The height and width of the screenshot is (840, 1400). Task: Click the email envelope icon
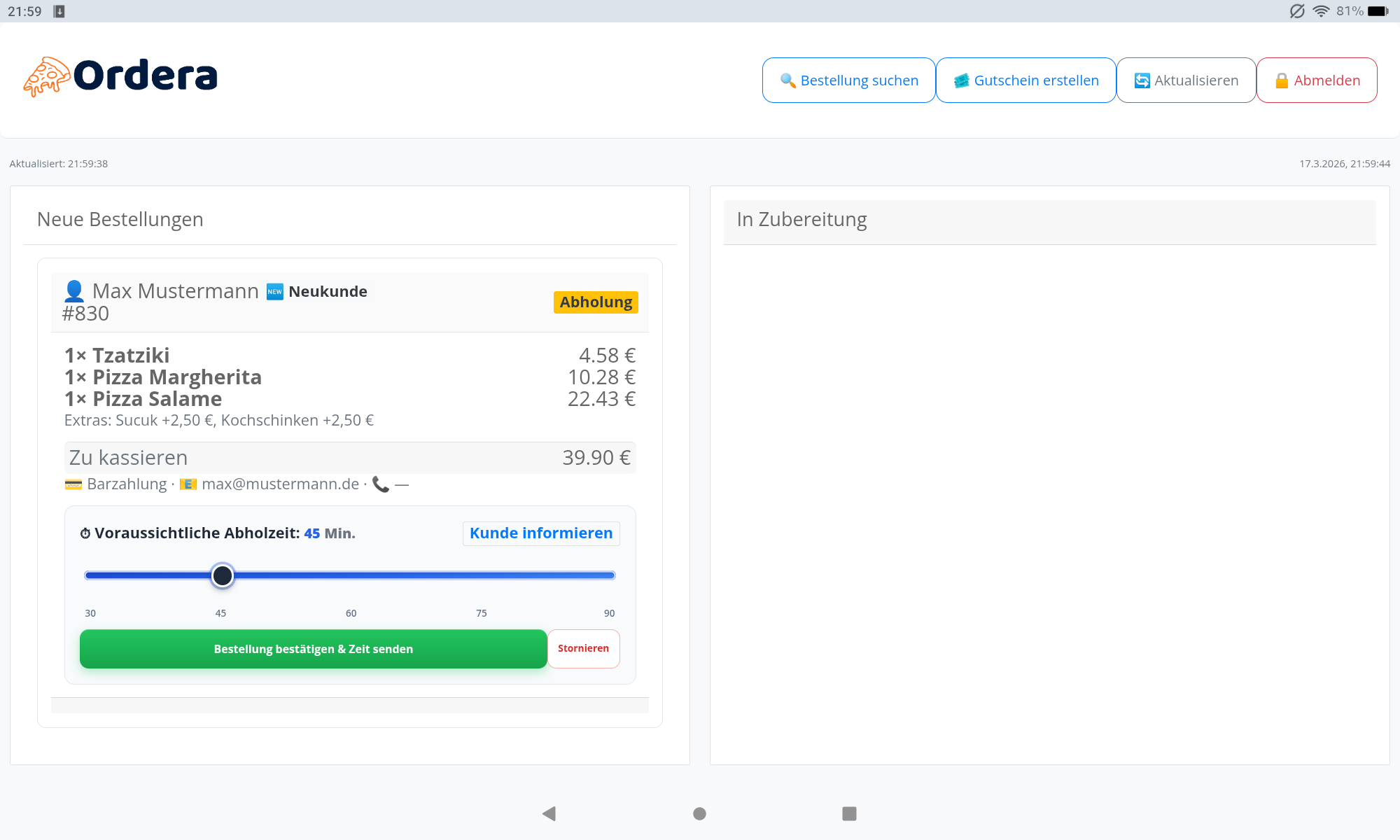188,484
